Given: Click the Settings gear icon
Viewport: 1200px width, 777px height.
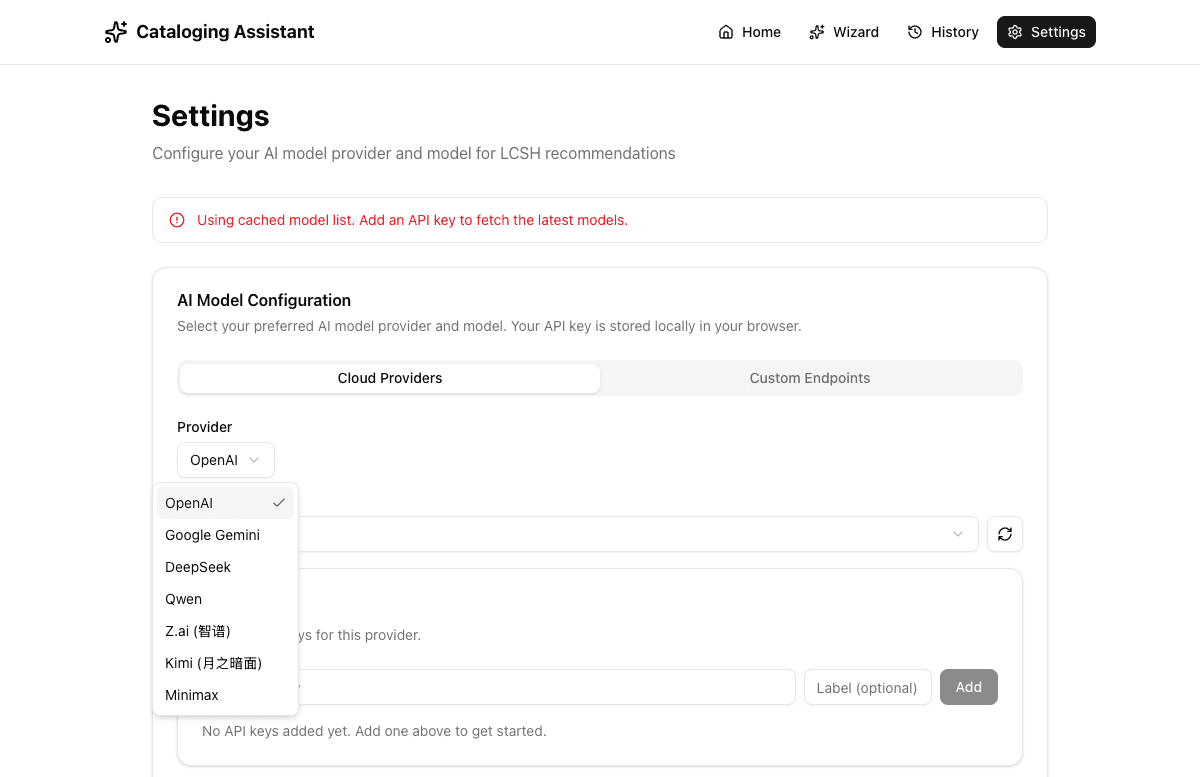Looking at the screenshot, I should [x=1015, y=32].
